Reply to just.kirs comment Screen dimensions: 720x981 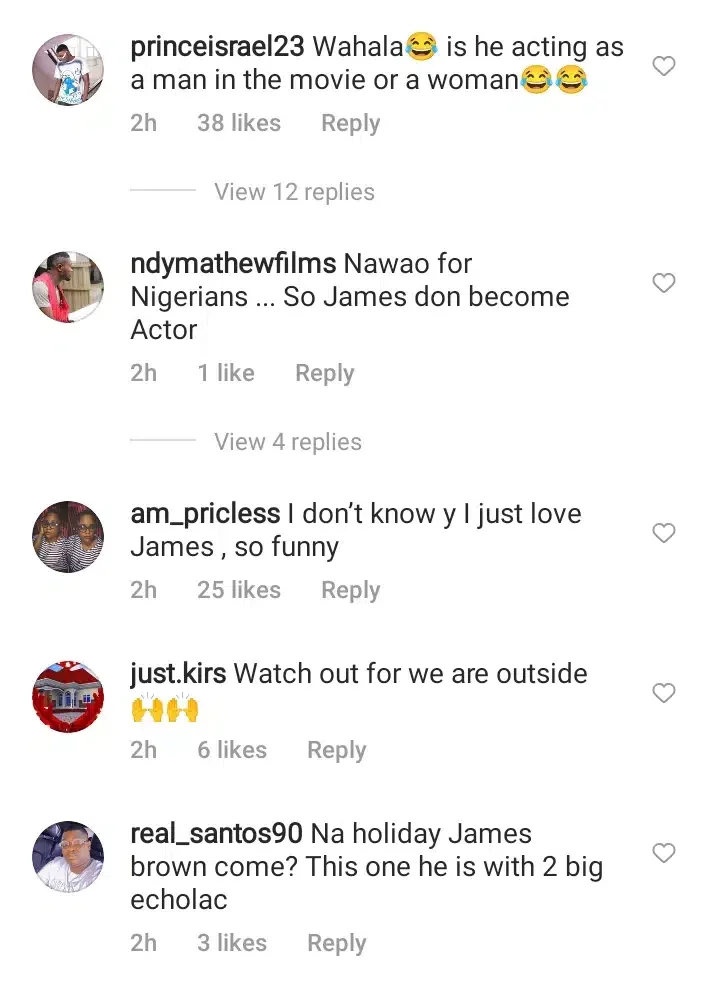point(337,751)
